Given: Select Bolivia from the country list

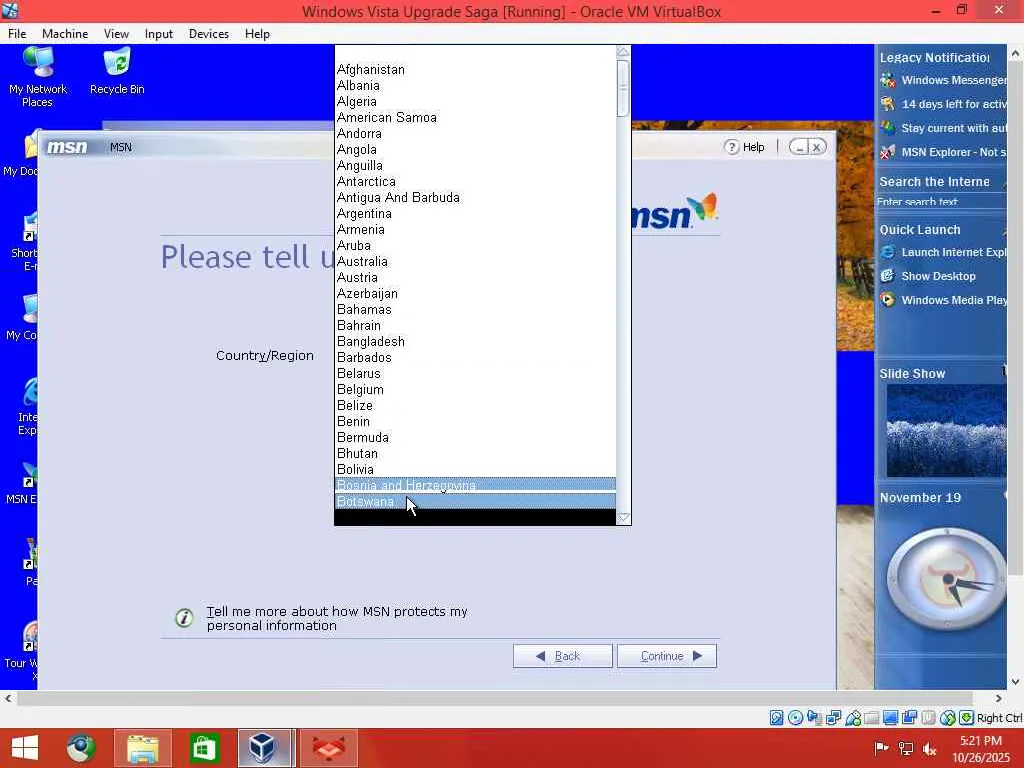Looking at the screenshot, I should click(475, 470).
